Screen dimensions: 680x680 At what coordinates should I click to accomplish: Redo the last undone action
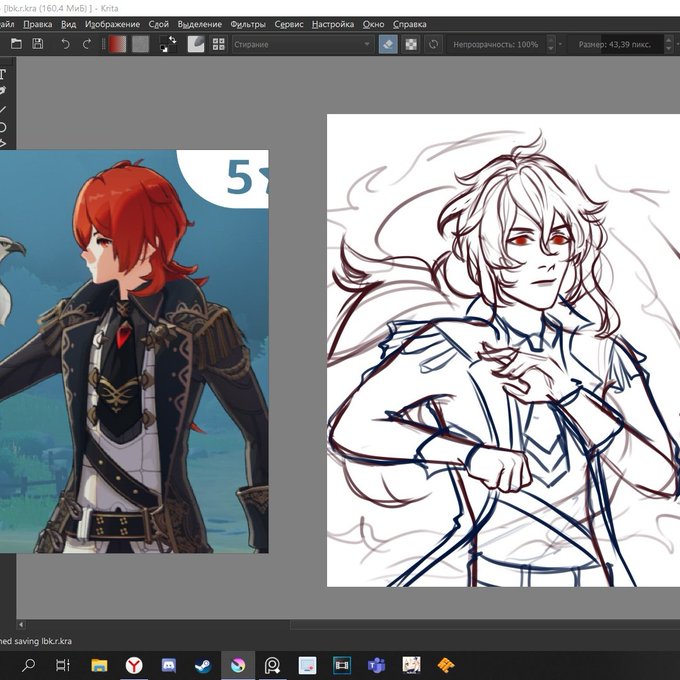pos(87,44)
